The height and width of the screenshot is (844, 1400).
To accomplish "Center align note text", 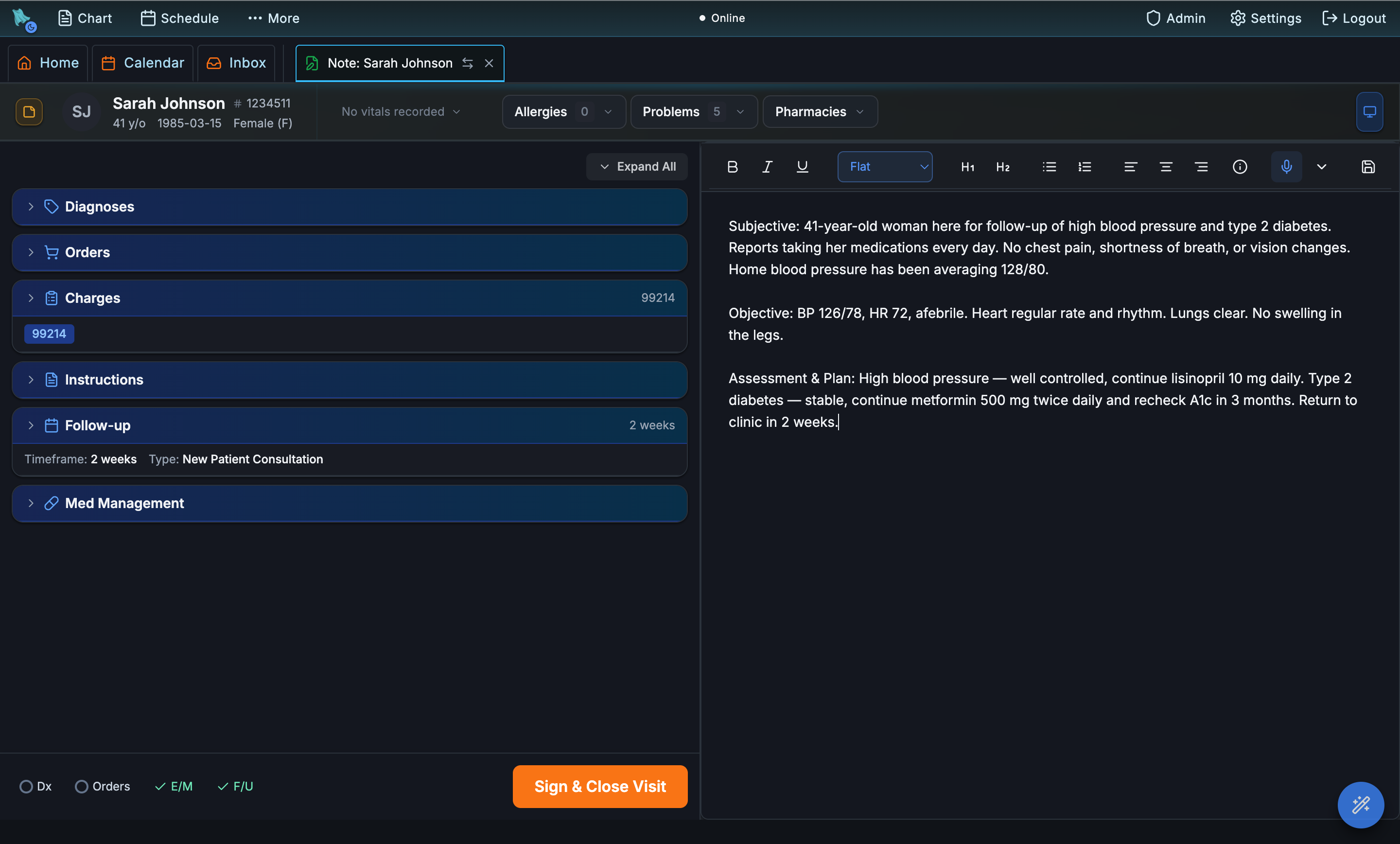I will tap(1166, 167).
